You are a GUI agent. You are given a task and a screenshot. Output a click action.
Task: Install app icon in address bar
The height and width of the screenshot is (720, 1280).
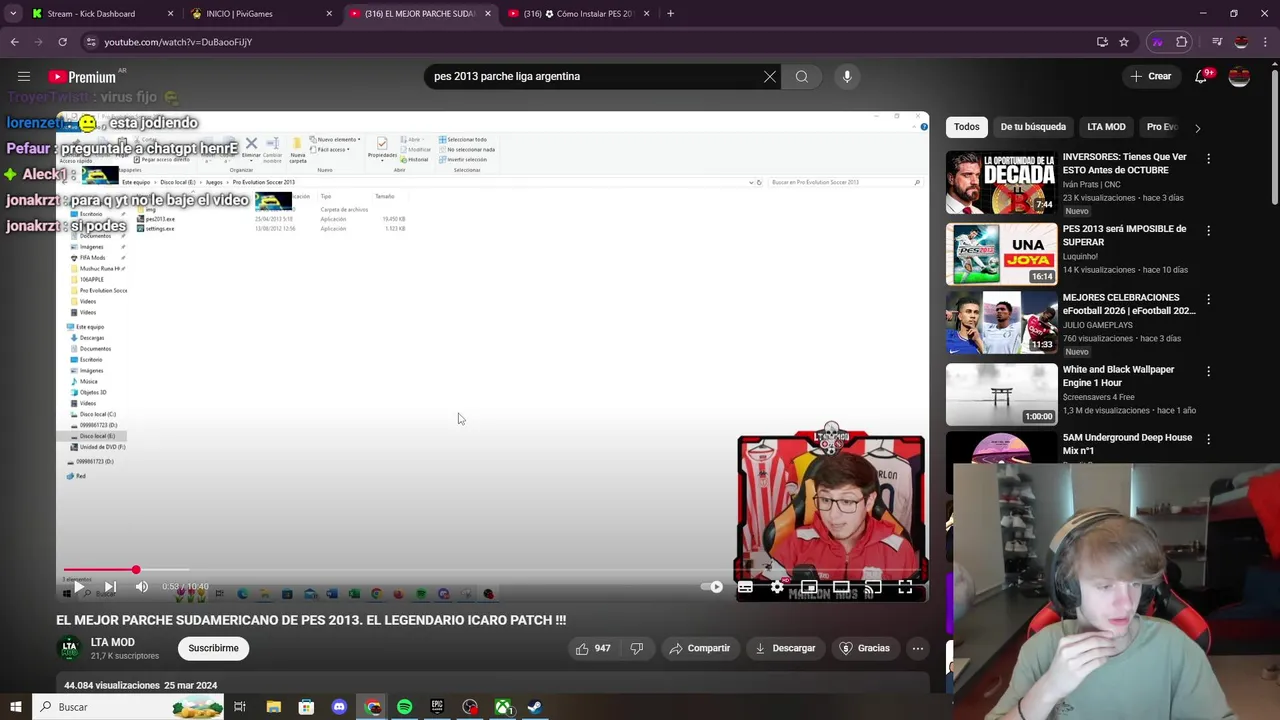point(1102,42)
